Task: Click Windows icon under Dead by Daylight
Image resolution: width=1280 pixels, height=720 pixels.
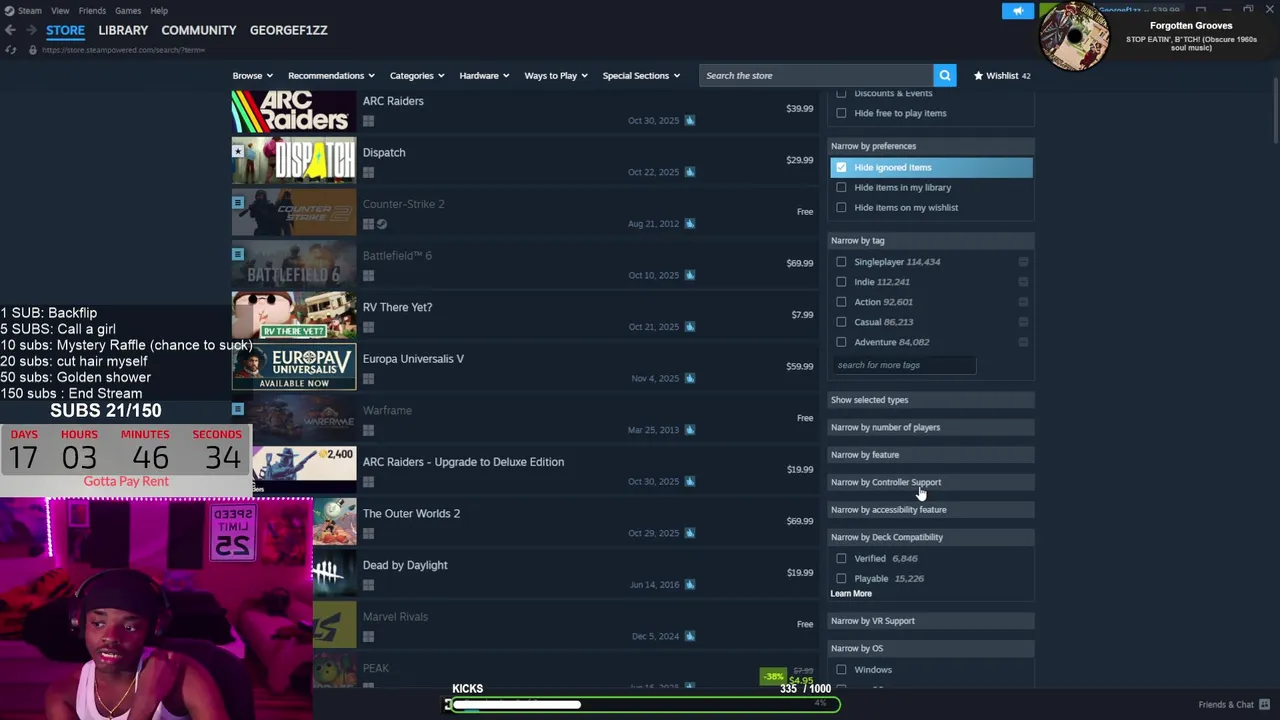Action: pyautogui.click(x=368, y=585)
